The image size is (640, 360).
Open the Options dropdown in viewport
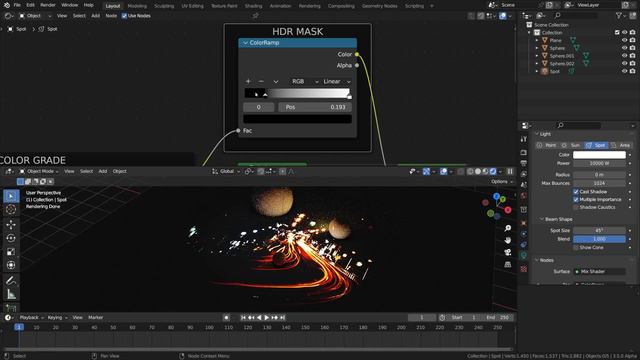point(501,182)
